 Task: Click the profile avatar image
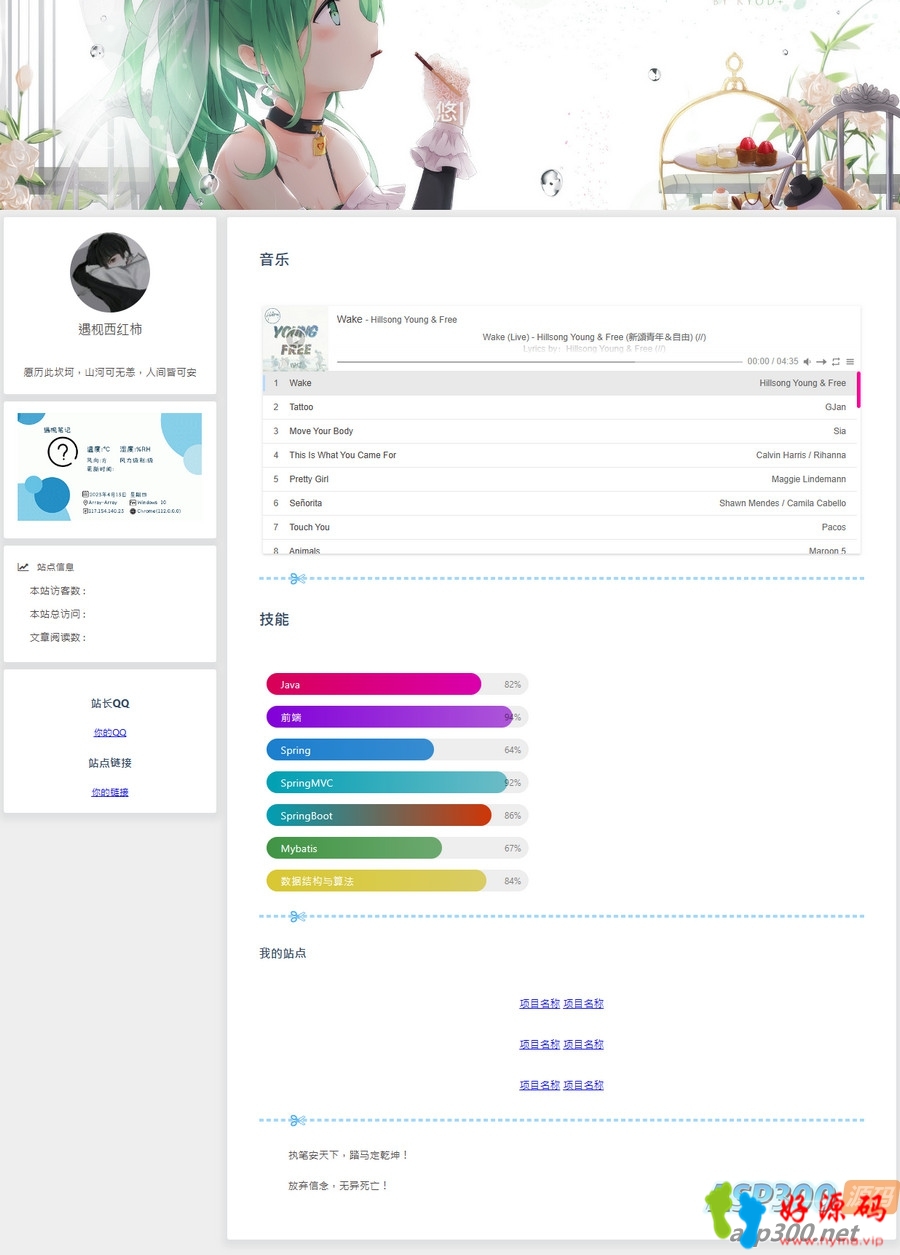point(110,273)
